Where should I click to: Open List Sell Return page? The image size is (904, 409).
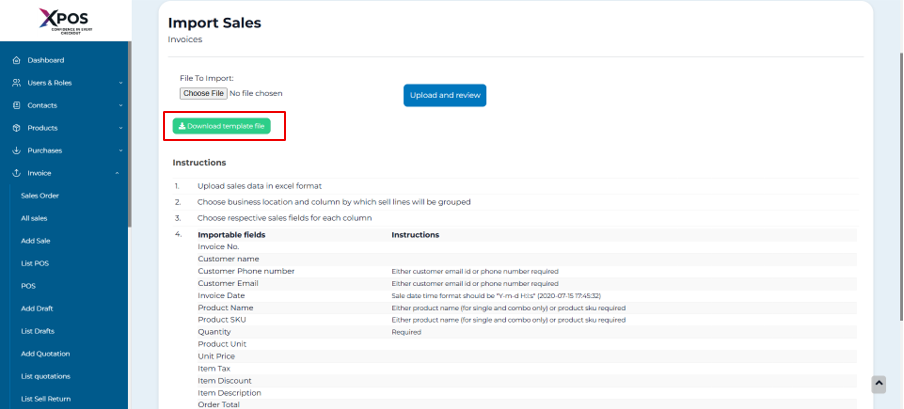click(46, 399)
